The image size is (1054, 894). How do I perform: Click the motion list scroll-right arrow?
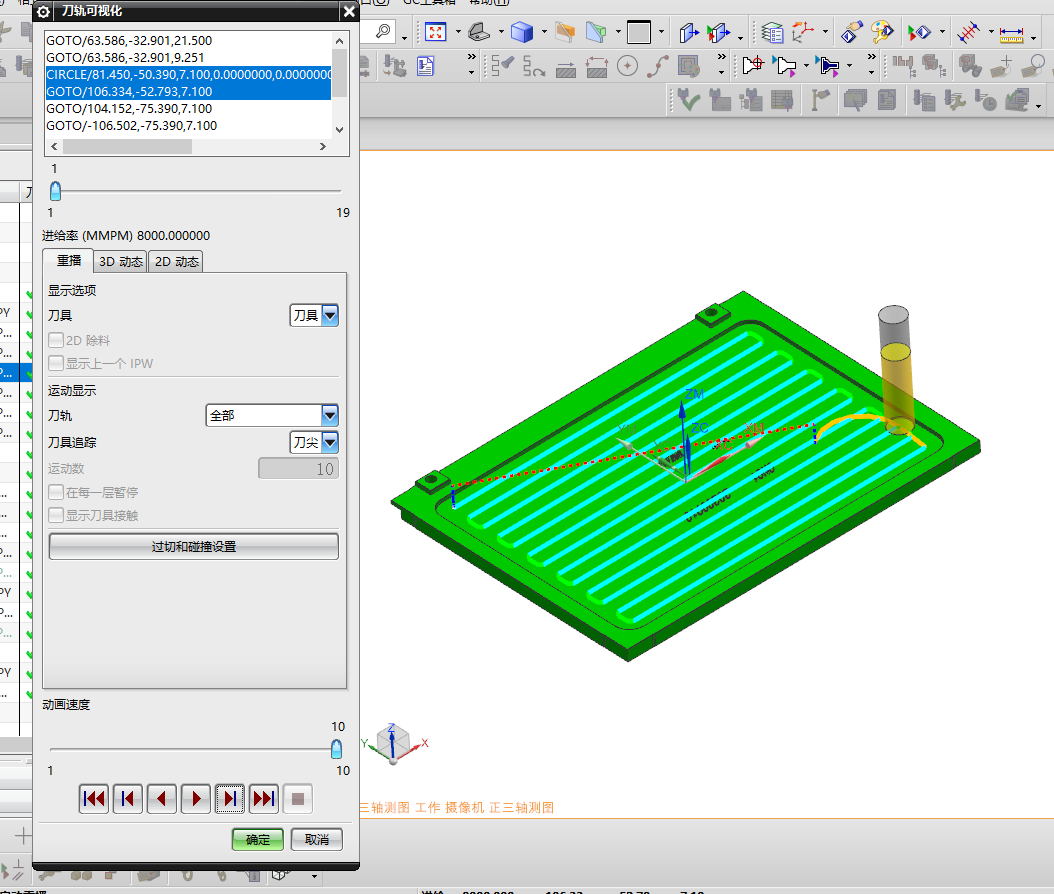click(323, 147)
